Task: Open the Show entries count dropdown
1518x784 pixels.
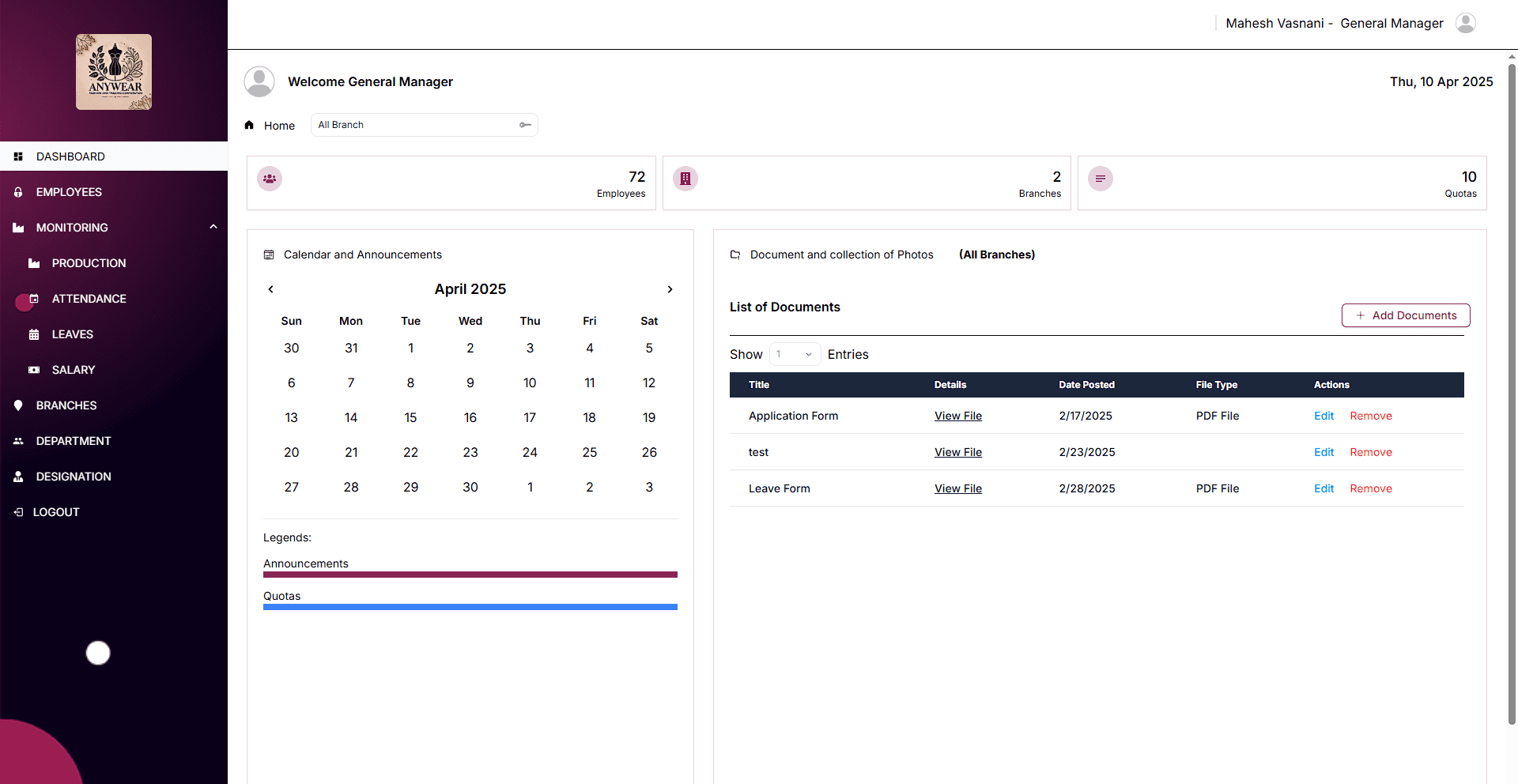Action: click(x=795, y=354)
